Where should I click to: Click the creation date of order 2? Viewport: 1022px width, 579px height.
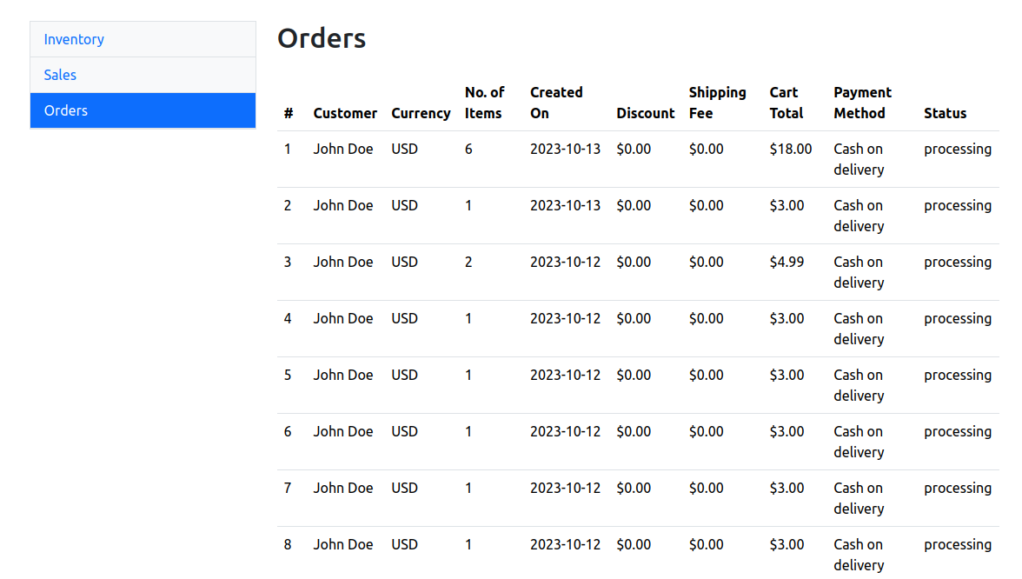tap(565, 205)
